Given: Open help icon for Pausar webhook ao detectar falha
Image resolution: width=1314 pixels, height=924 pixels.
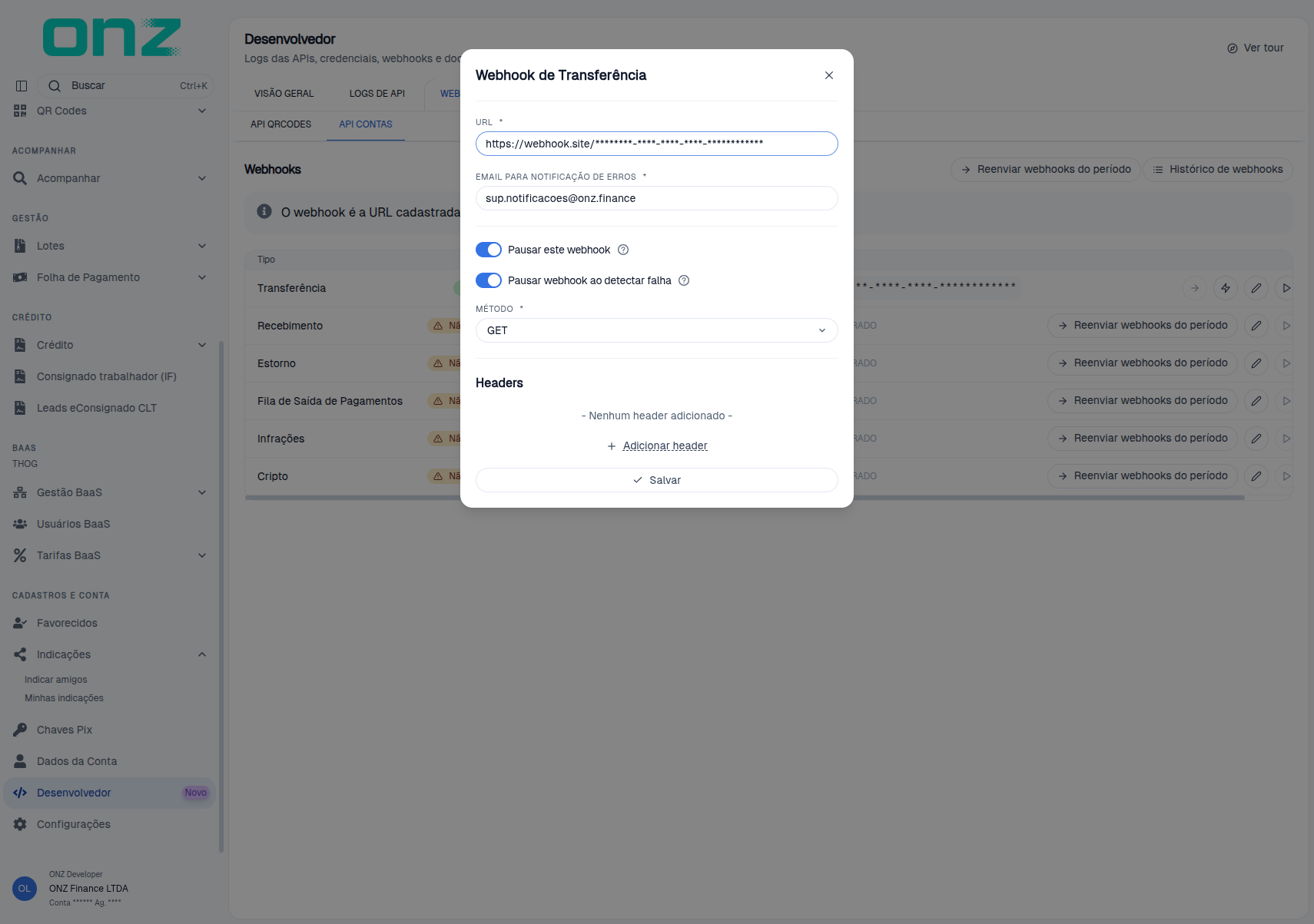Looking at the screenshot, I should coord(684,280).
